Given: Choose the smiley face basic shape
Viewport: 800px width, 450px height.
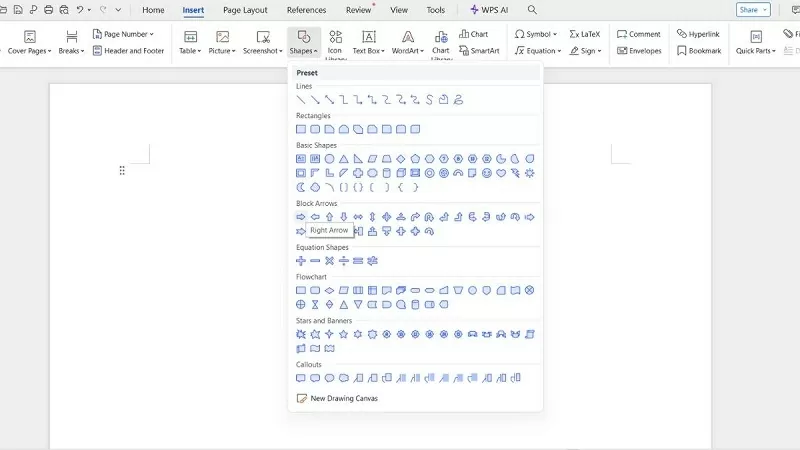Looking at the screenshot, I should point(487,173).
